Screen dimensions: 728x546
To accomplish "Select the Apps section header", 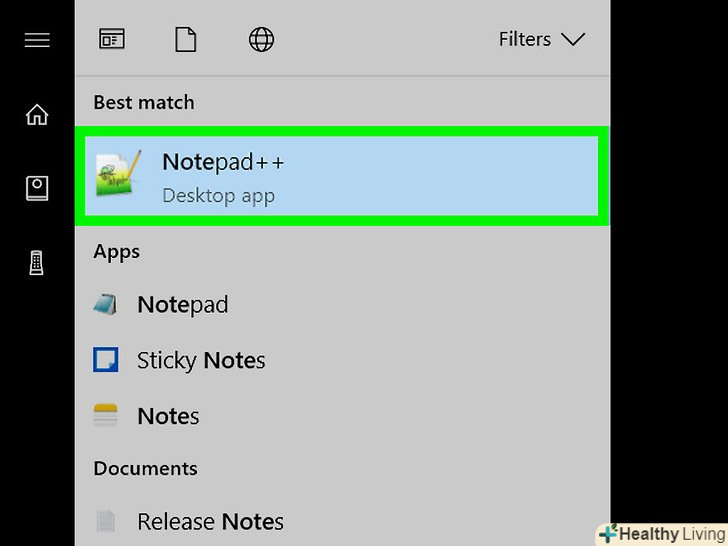I will (117, 252).
